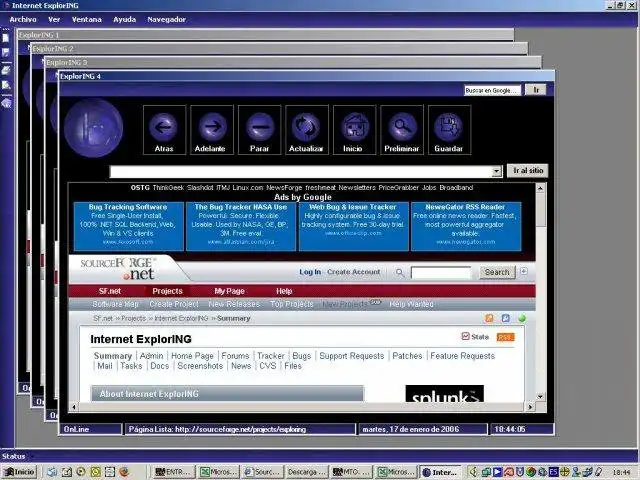This screenshot has width=640, height=480.
Task: Click the page vertical scrollbar up arrow
Action: pyautogui.click(x=540, y=188)
